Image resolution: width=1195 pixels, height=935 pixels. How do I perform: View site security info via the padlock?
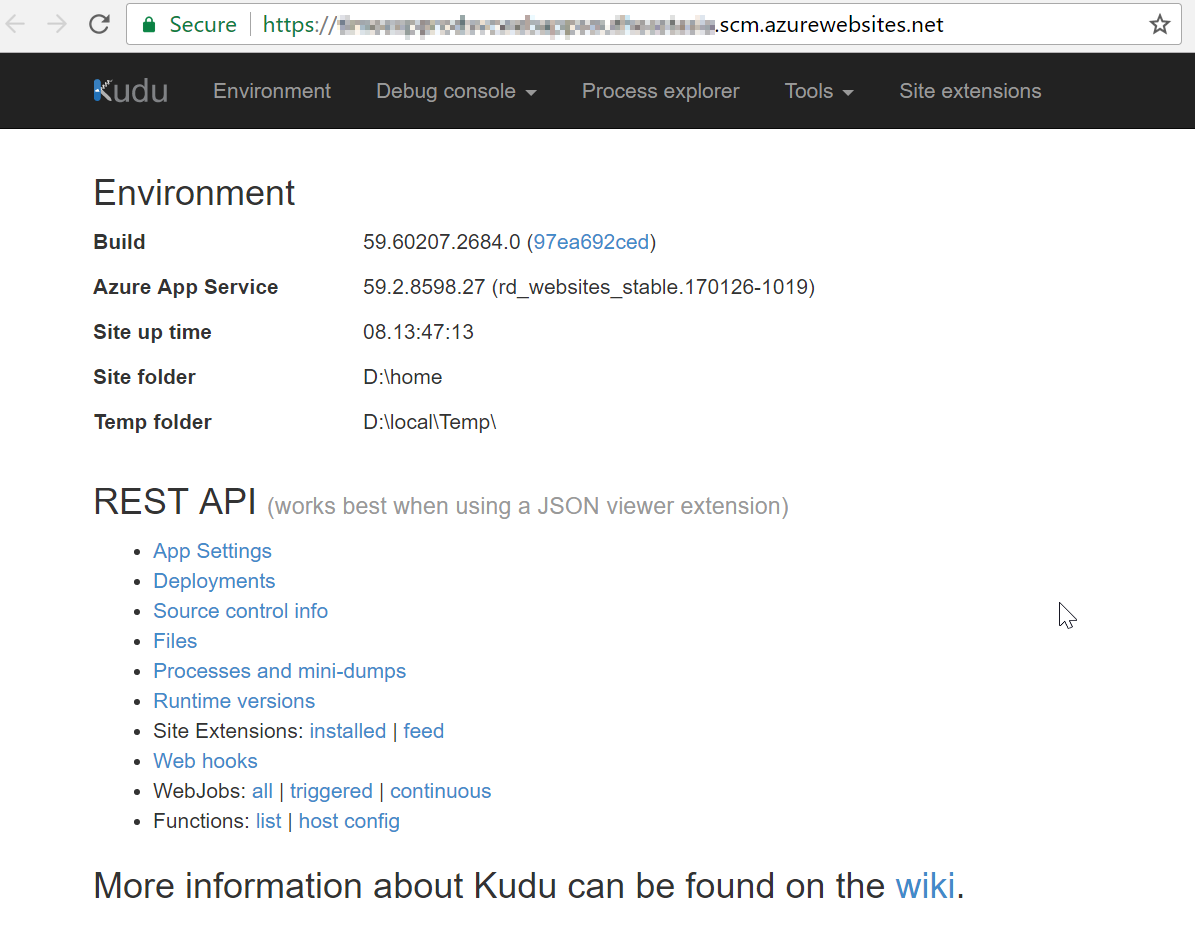[x=149, y=24]
